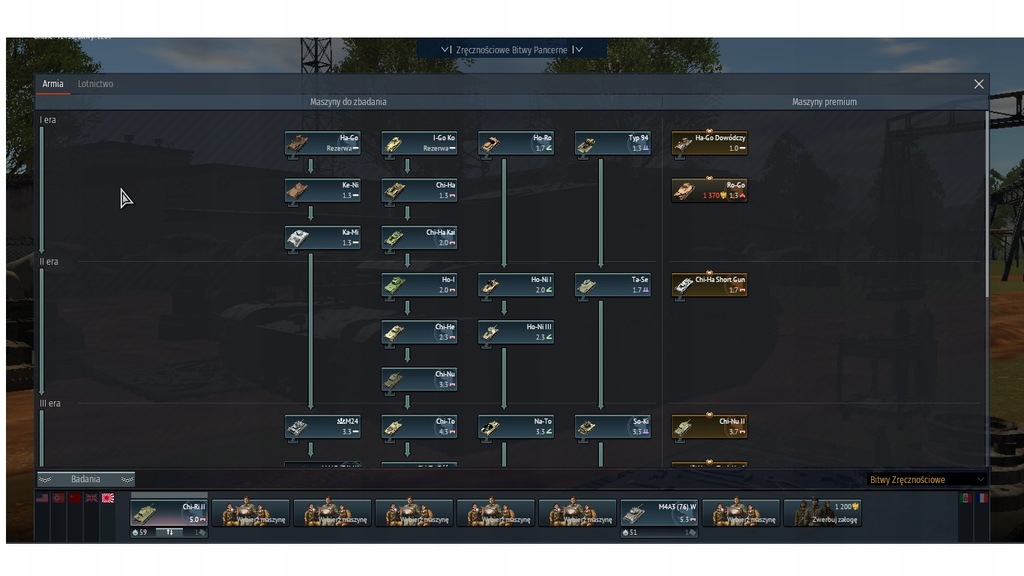
Task: Open Zręcznościowe Bitwy Pancerne mode dropdown
Action: 512,50
